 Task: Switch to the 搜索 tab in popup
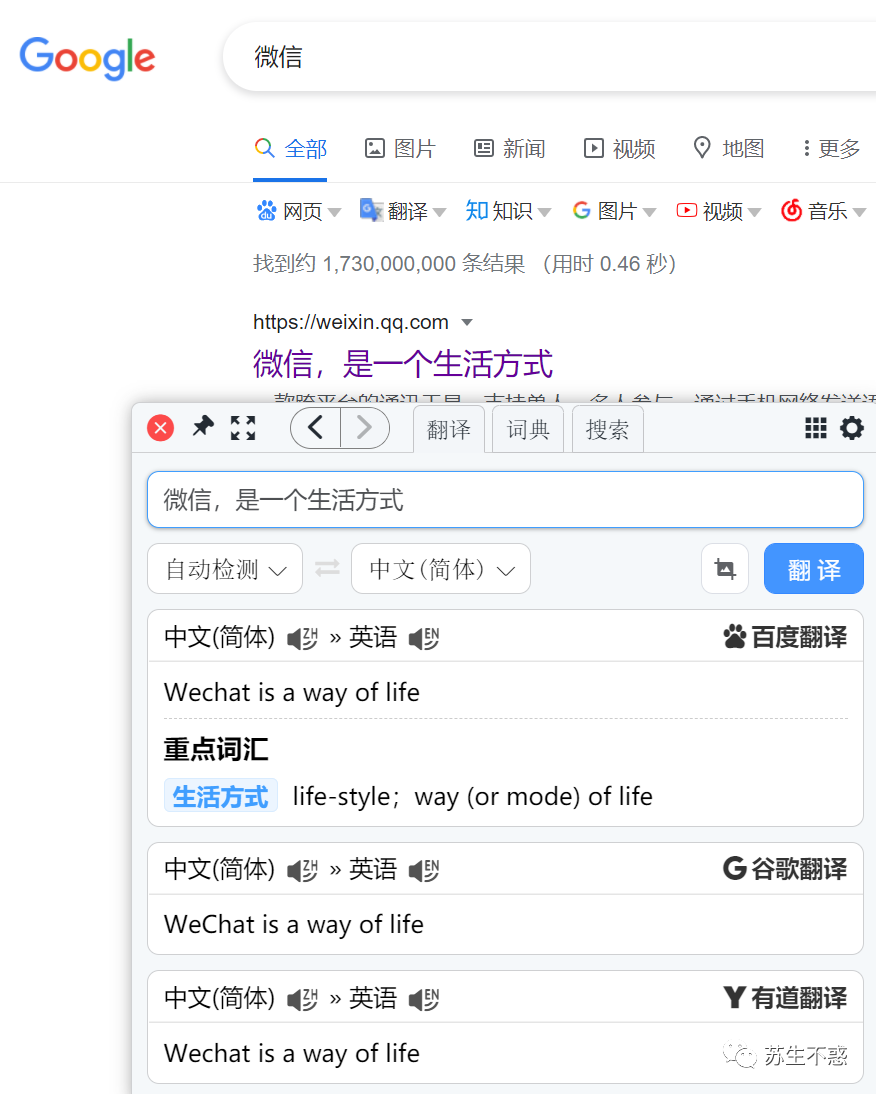(607, 429)
